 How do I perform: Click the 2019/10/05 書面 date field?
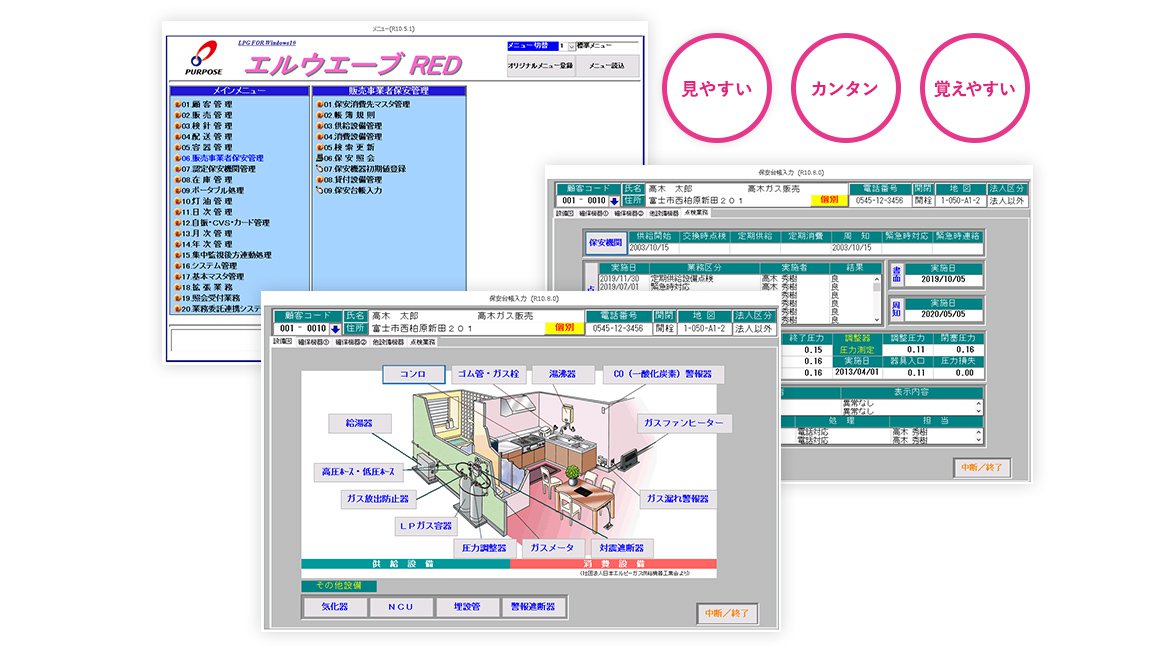click(x=943, y=280)
